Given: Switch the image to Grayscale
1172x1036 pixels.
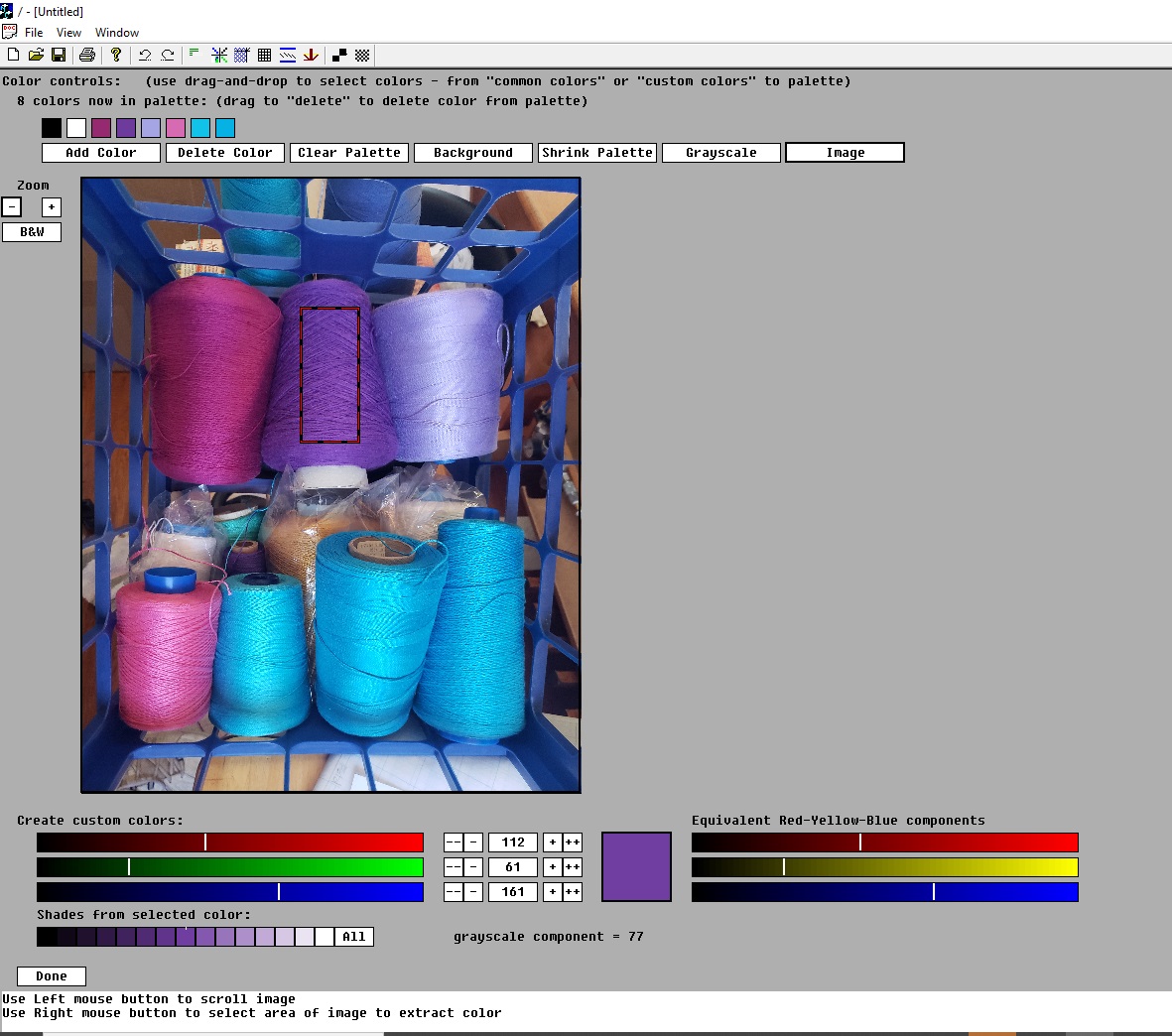Looking at the screenshot, I should pos(720,152).
